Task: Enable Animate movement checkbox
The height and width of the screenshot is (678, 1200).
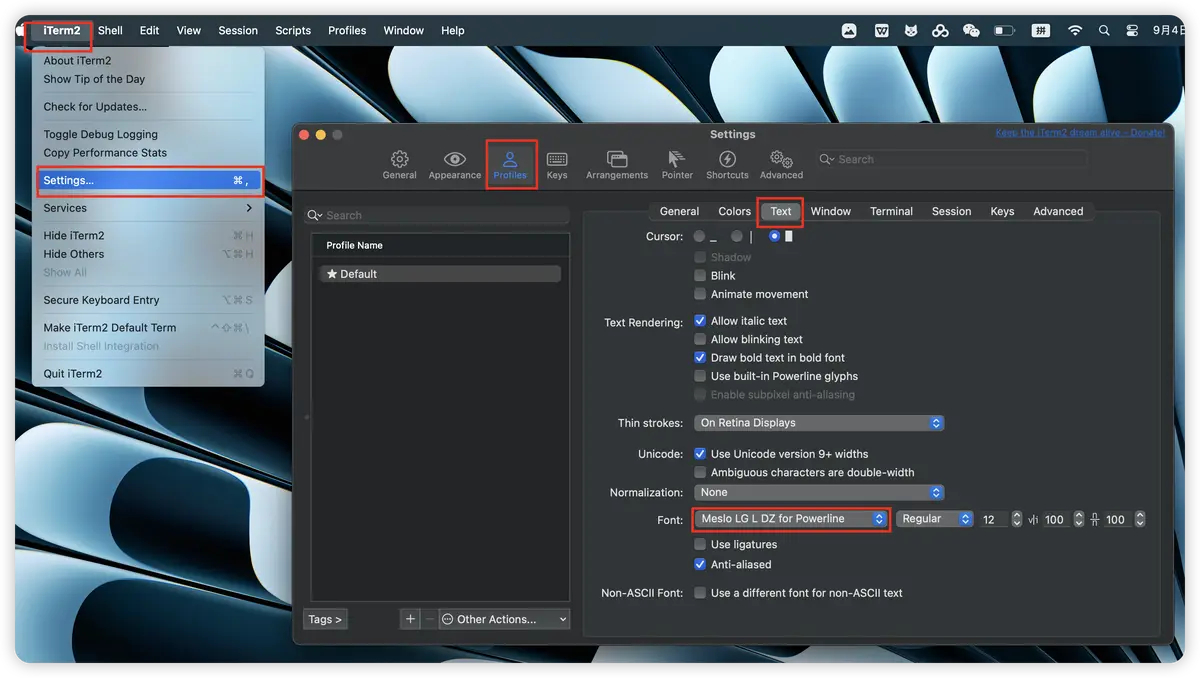Action: tap(700, 294)
